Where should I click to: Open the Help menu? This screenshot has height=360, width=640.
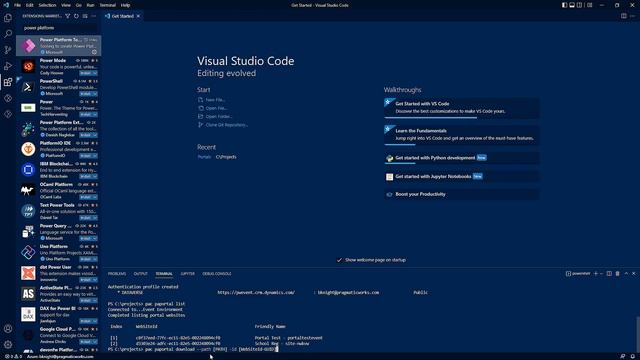[x=125, y=5]
